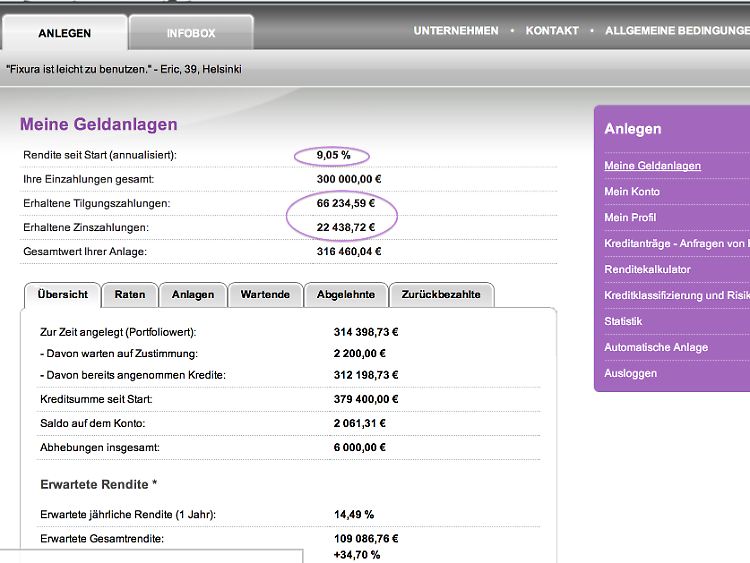The image size is (750, 563).
Task: Open the UNTERNEHMEN page in top navigation
Action: click(x=456, y=31)
